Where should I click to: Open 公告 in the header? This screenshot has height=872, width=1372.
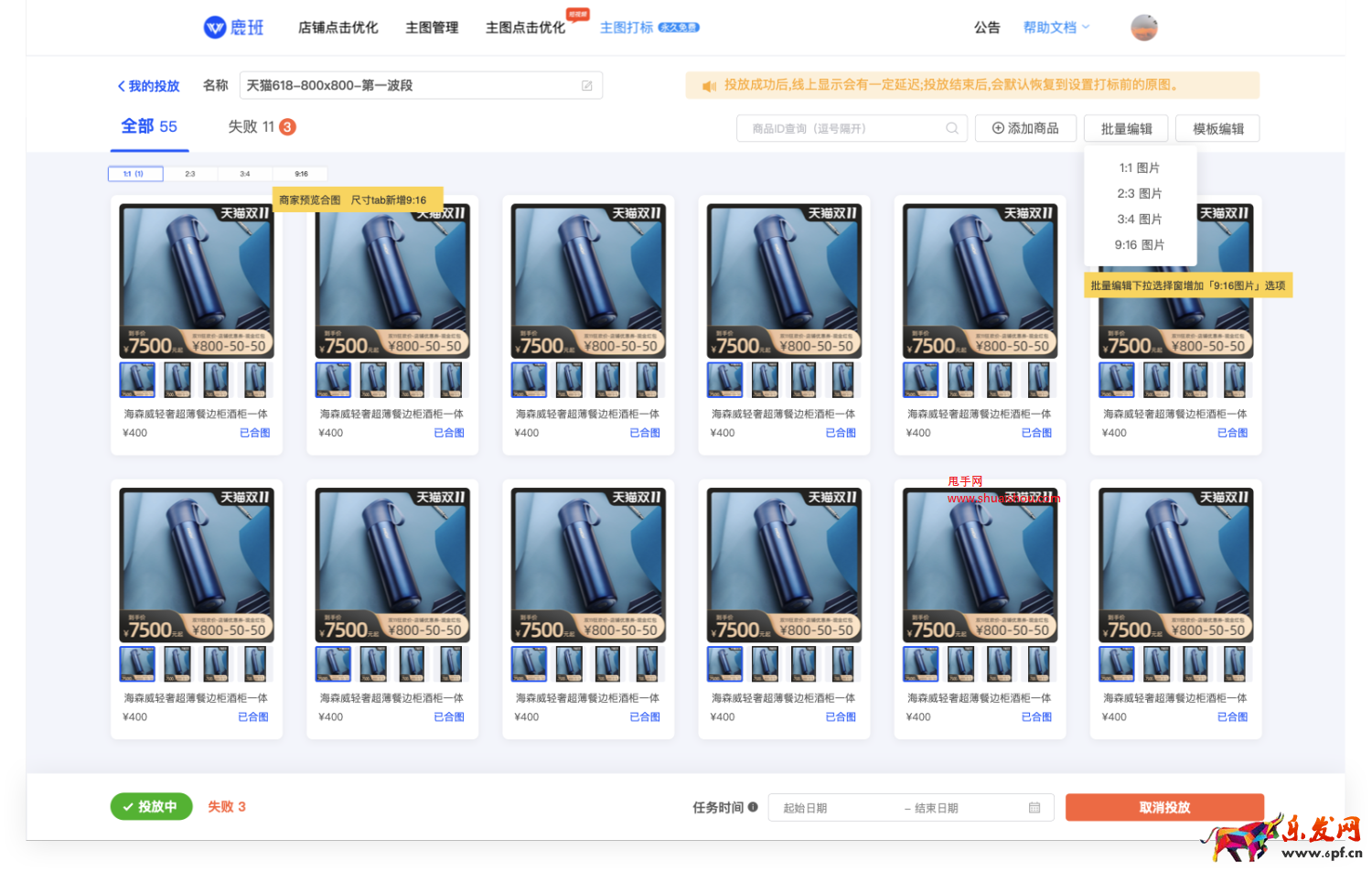click(x=987, y=27)
